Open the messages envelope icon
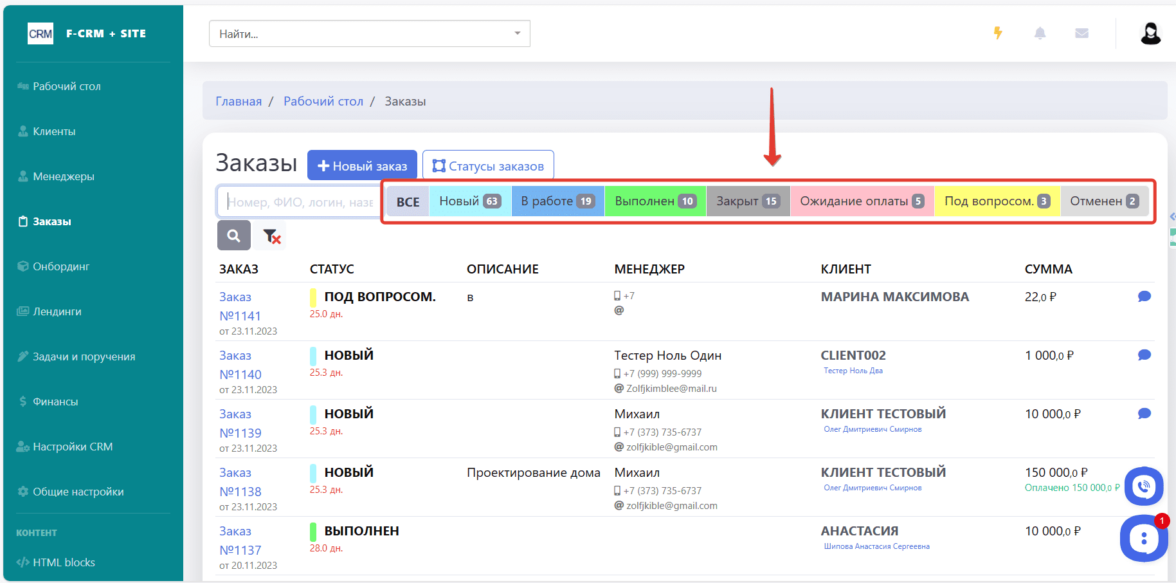 tap(1082, 34)
